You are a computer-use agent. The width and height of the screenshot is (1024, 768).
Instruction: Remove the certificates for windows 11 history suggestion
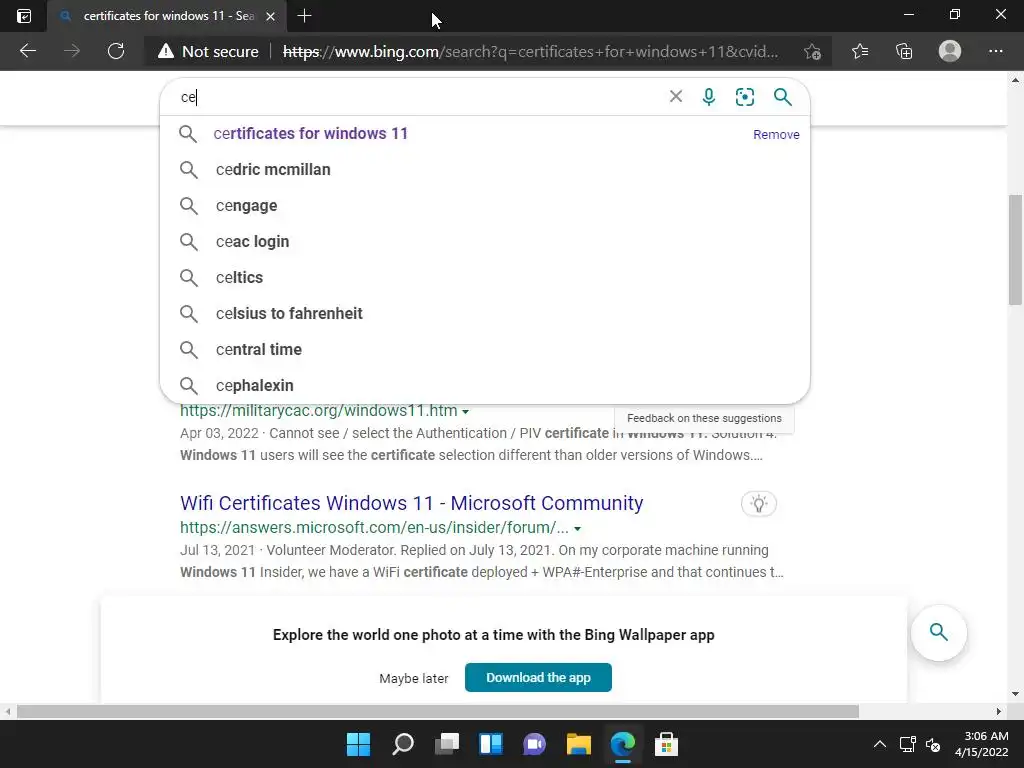[776, 135]
